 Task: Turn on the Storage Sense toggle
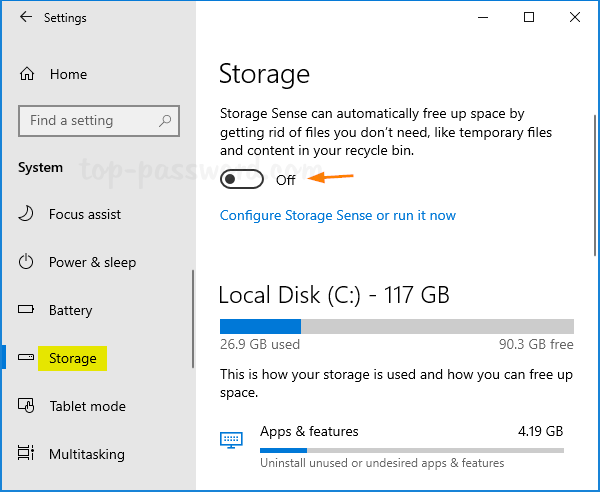point(241,180)
